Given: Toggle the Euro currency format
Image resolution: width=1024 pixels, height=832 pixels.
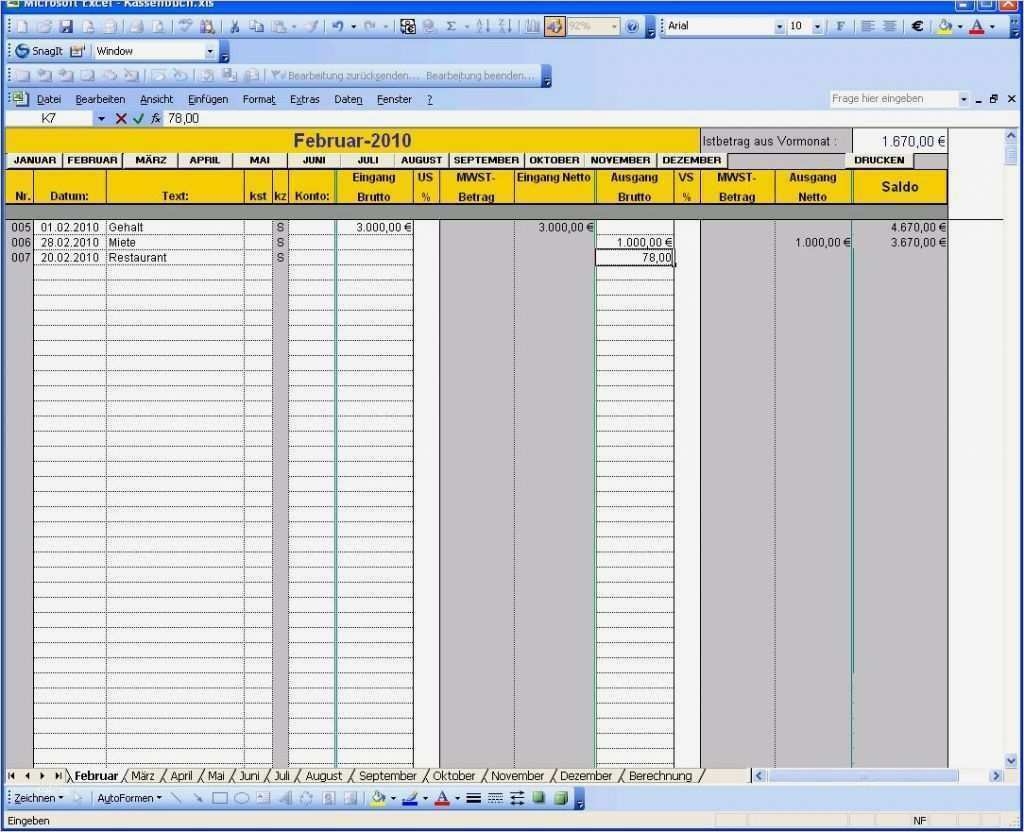Looking at the screenshot, I should pos(916,26).
